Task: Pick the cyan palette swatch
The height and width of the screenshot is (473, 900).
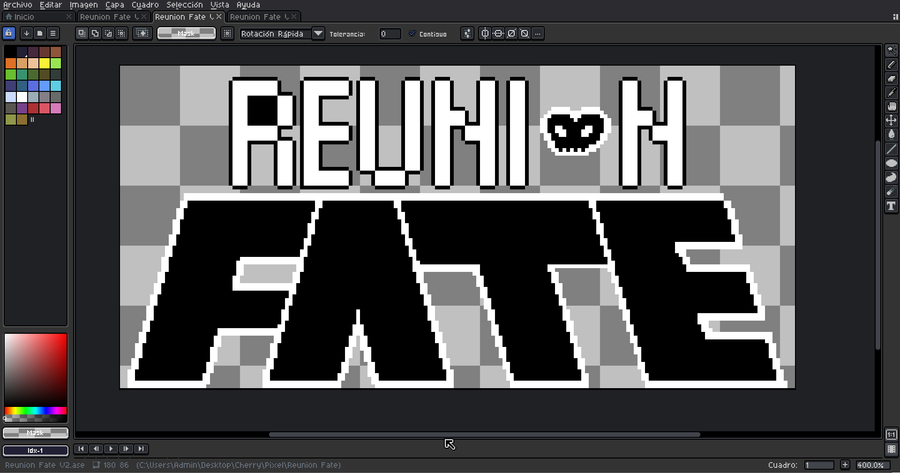Action: 56,86
